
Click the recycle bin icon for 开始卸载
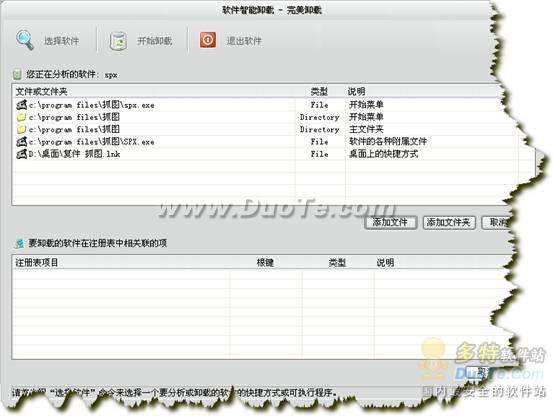(x=118, y=41)
